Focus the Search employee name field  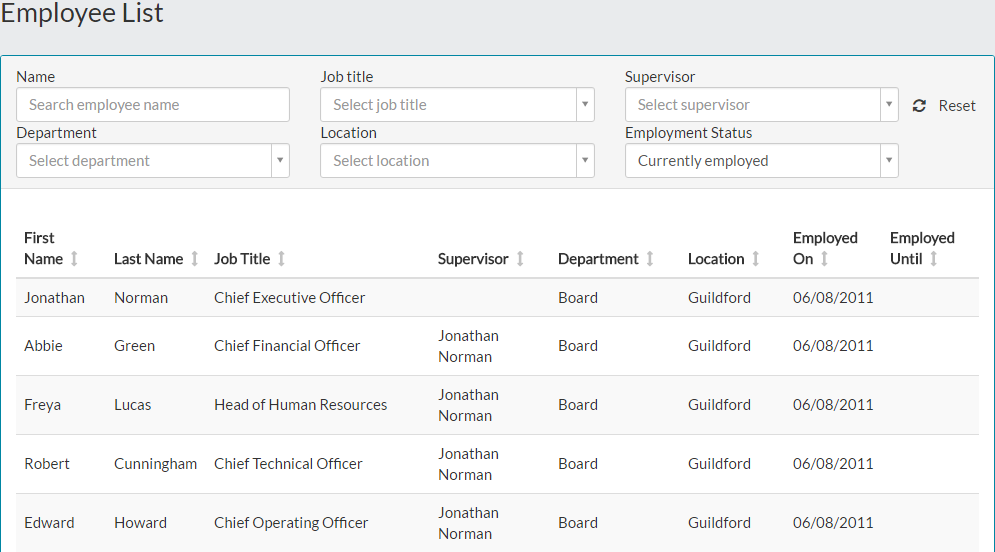[153, 105]
